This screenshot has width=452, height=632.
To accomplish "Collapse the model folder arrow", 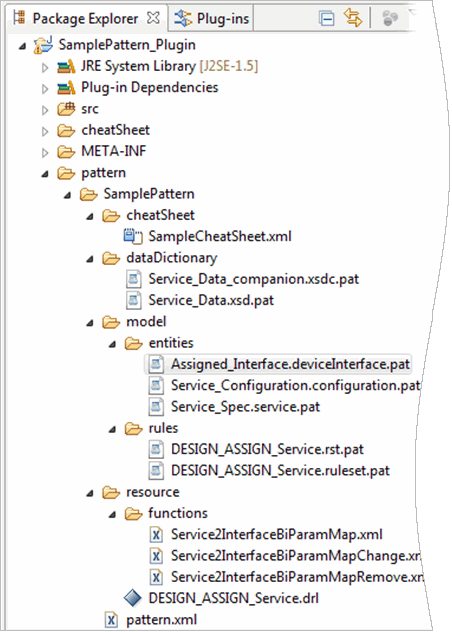I will point(90,323).
